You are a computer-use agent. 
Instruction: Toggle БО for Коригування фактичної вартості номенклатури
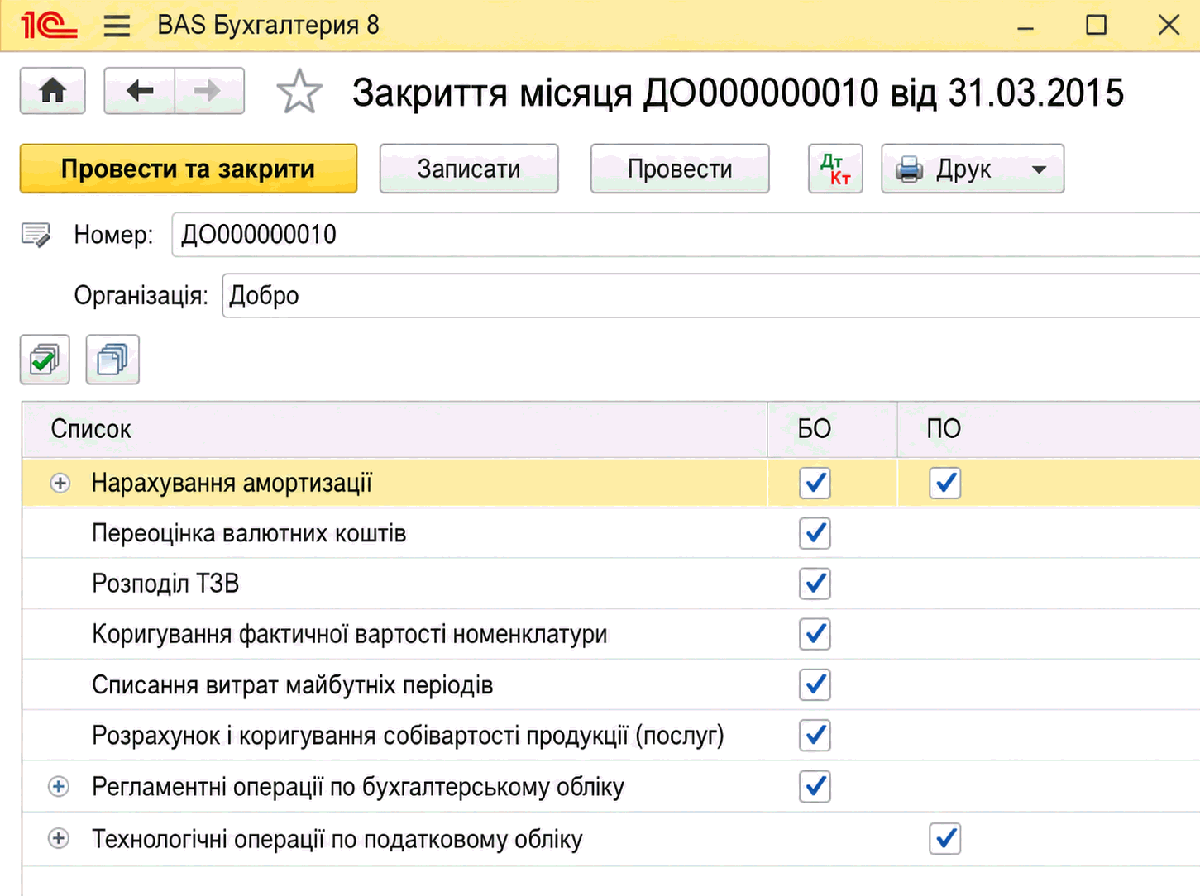(815, 634)
